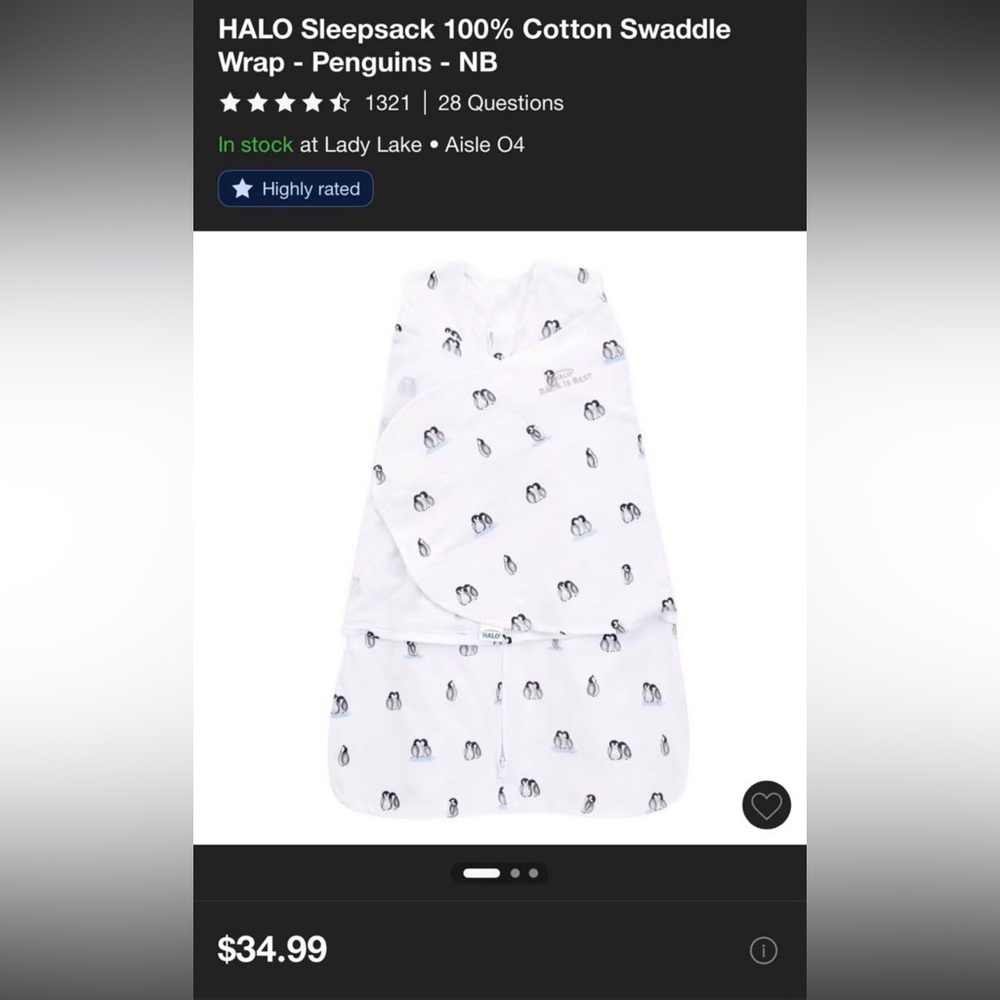This screenshot has height=1000, width=1000.
Task: Click the half-filled fifth rating star
Action: (x=340, y=103)
